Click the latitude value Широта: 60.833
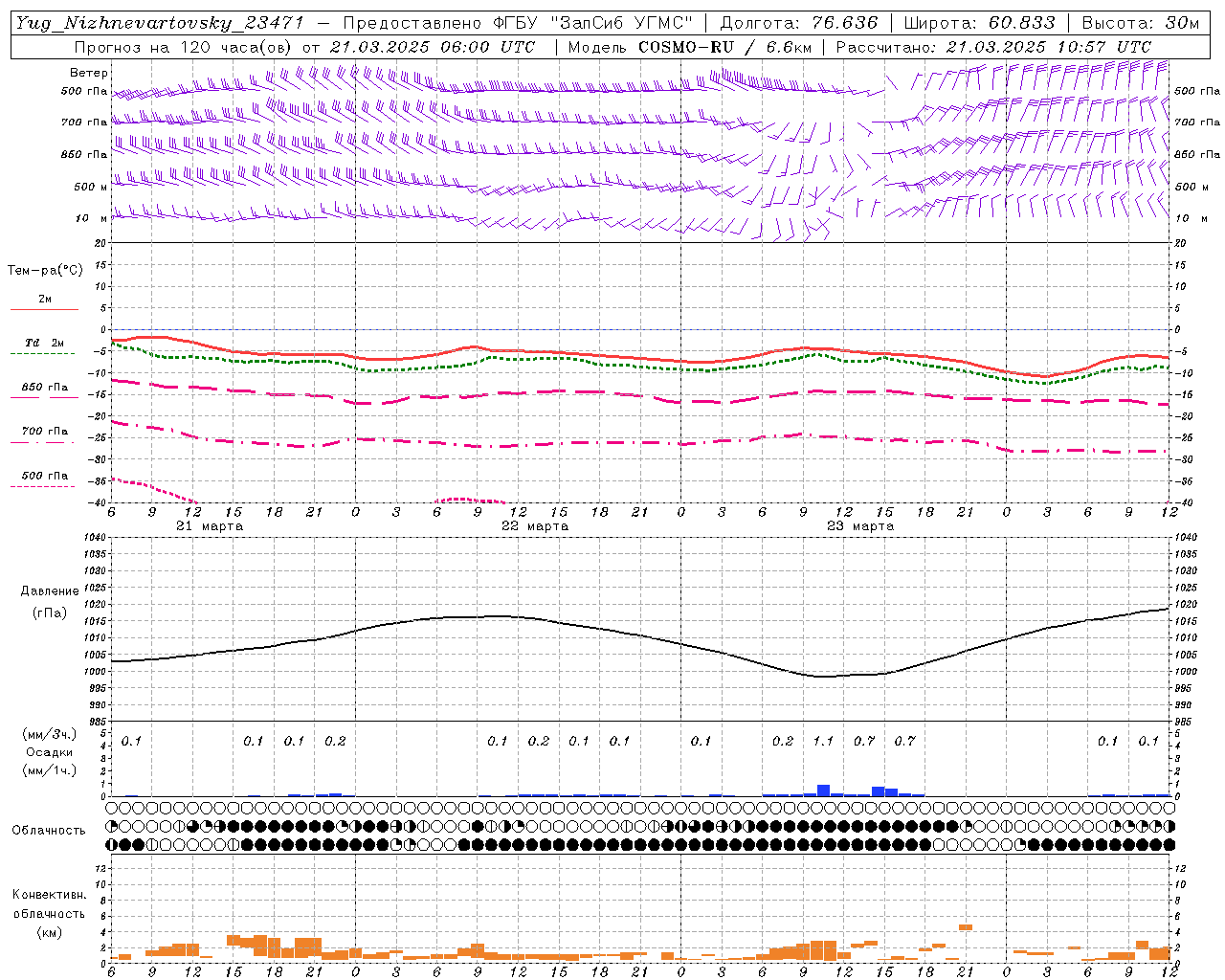The height and width of the screenshot is (980, 1225). click(x=980, y=23)
